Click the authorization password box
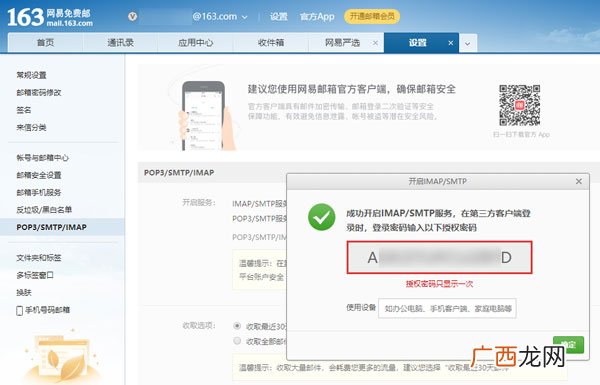Image resolution: width=600 pixels, height=385 pixels. point(439,257)
